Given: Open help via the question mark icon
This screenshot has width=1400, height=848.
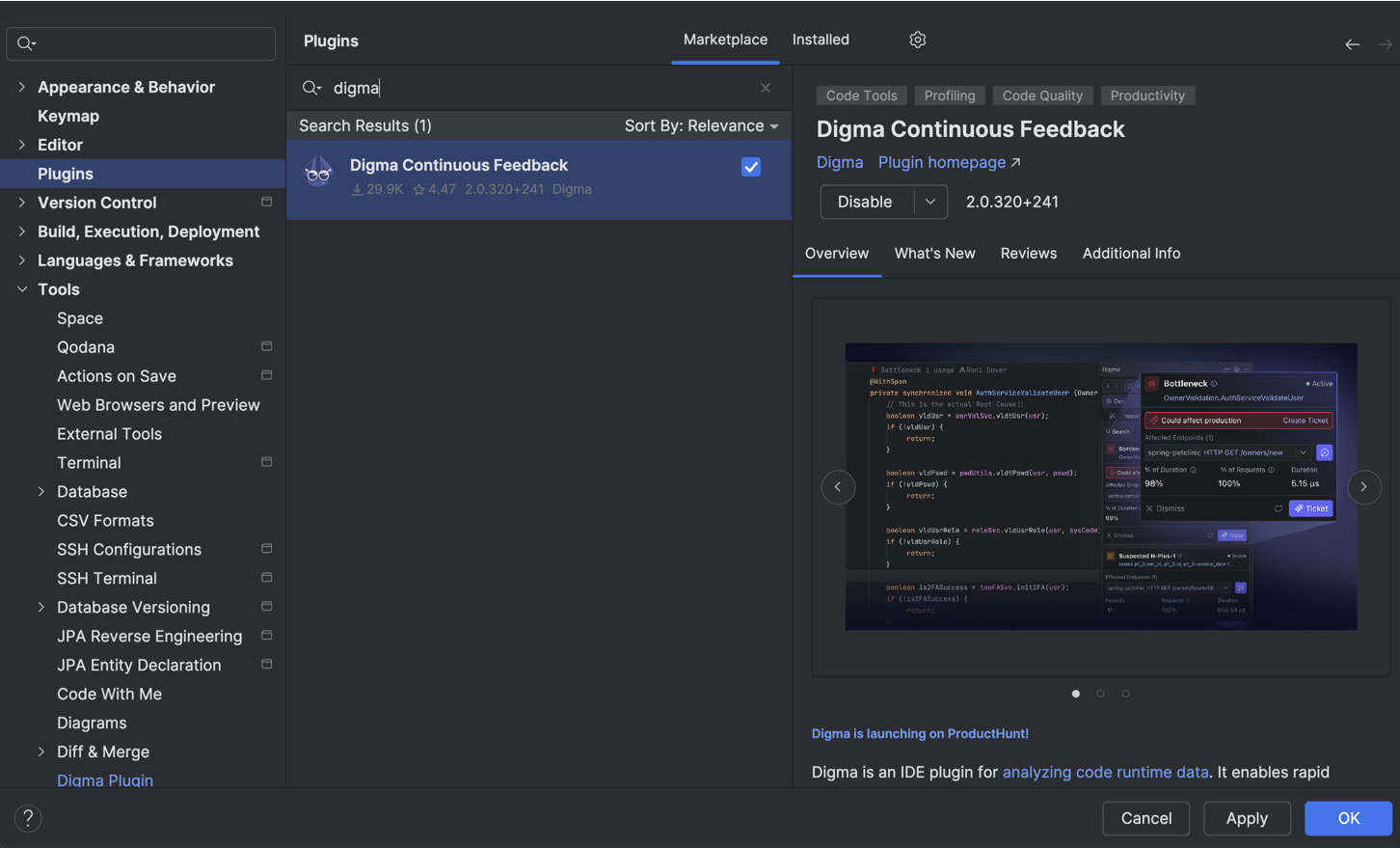Looking at the screenshot, I should coord(27,817).
